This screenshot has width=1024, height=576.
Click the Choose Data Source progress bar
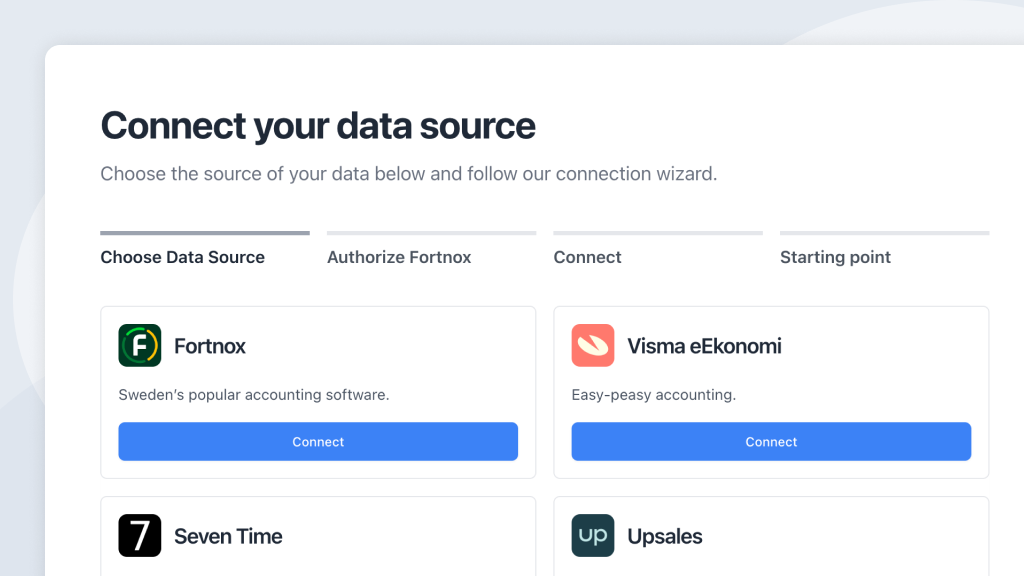click(x=204, y=231)
